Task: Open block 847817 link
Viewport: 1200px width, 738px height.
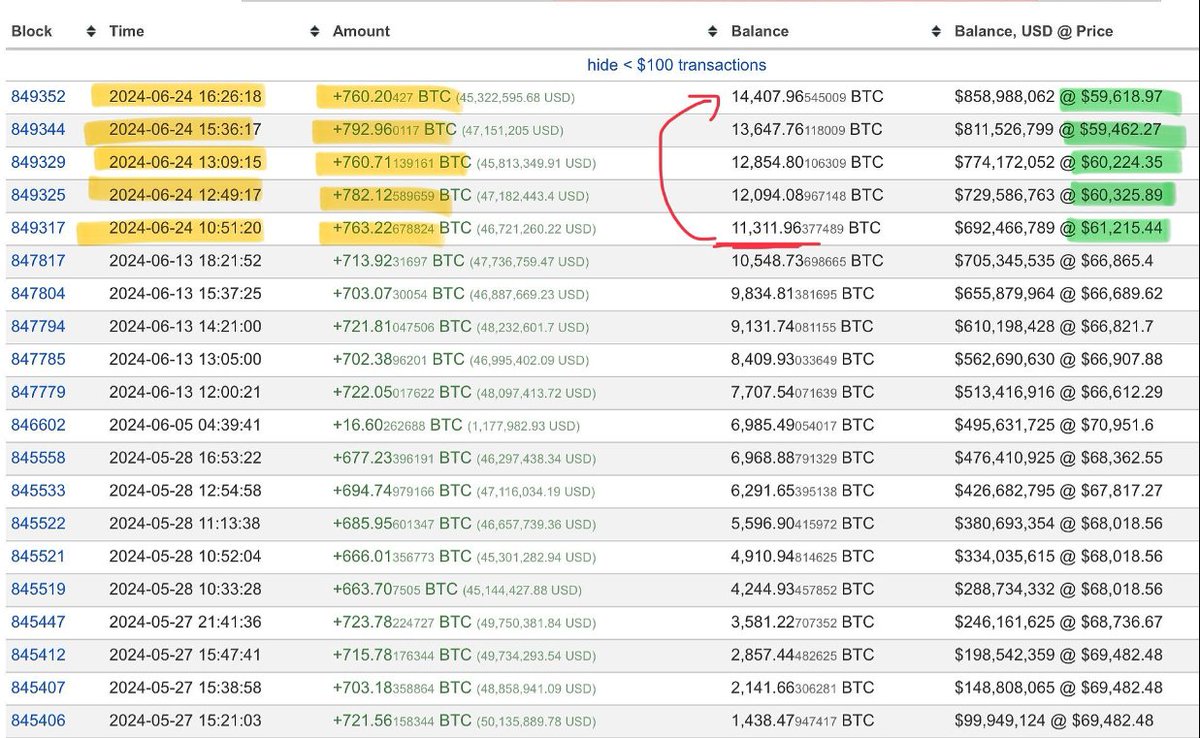Action: pos(38,261)
